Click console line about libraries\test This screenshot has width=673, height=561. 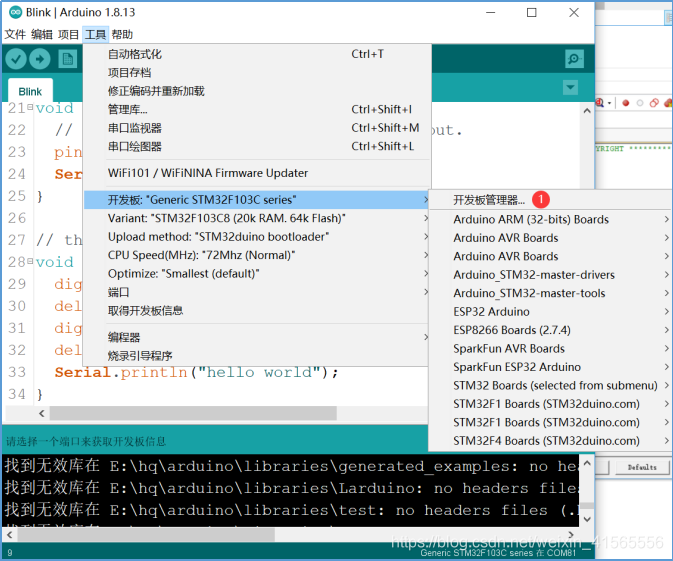pos(291,510)
